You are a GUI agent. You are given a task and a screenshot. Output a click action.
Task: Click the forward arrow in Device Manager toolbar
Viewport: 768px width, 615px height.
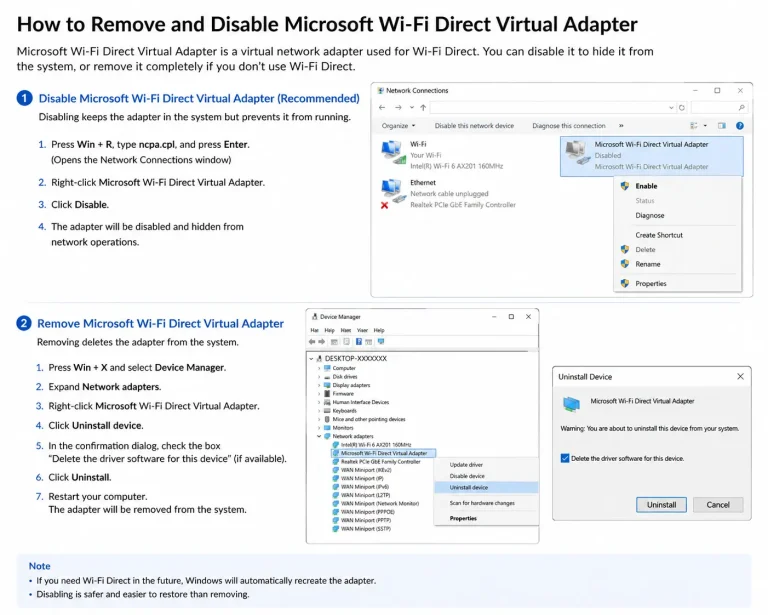tap(322, 342)
